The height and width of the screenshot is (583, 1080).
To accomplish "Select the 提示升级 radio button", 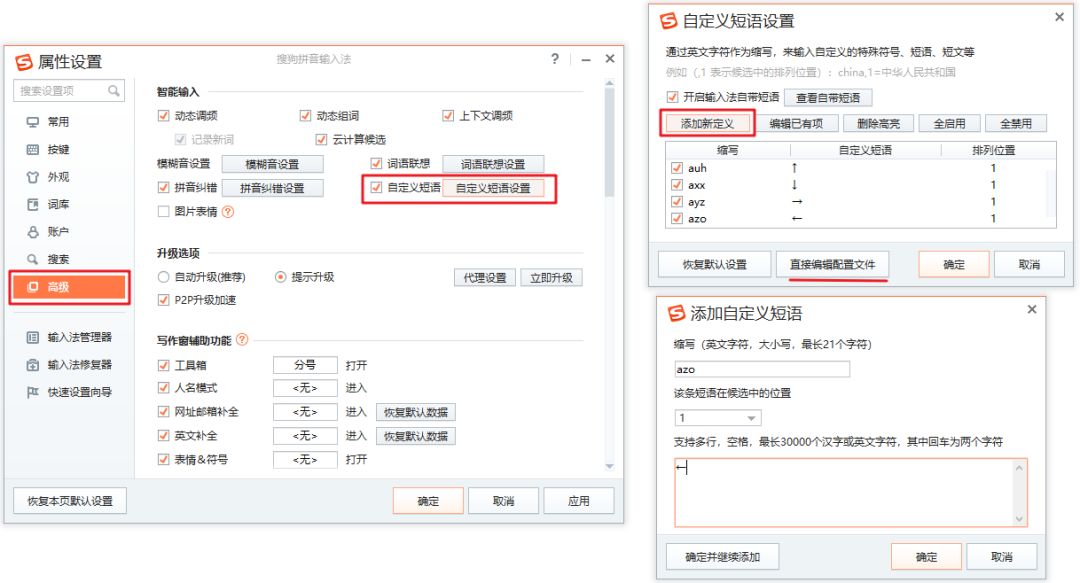I will point(280,277).
